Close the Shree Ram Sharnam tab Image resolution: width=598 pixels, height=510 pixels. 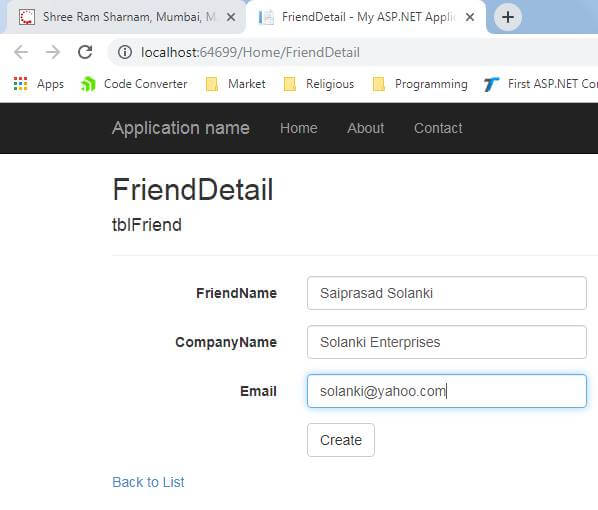pos(231,17)
